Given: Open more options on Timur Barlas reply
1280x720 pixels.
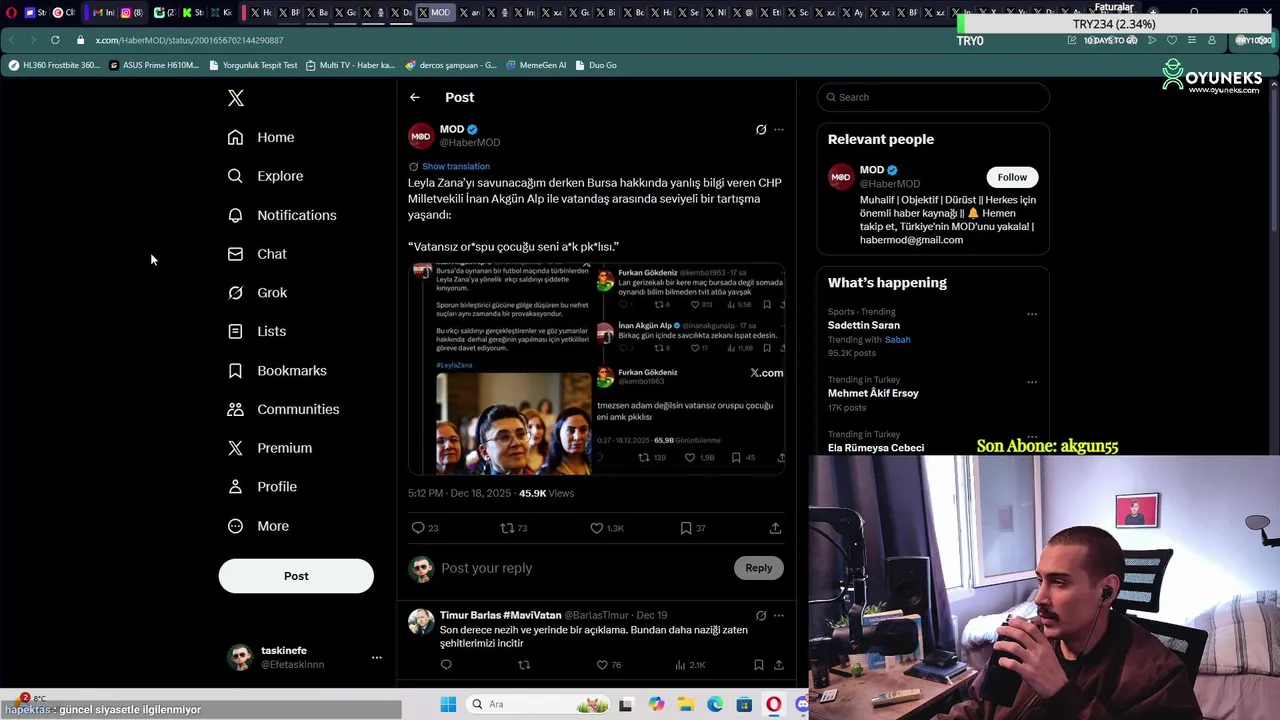Looking at the screenshot, I should tap(779, 615).
